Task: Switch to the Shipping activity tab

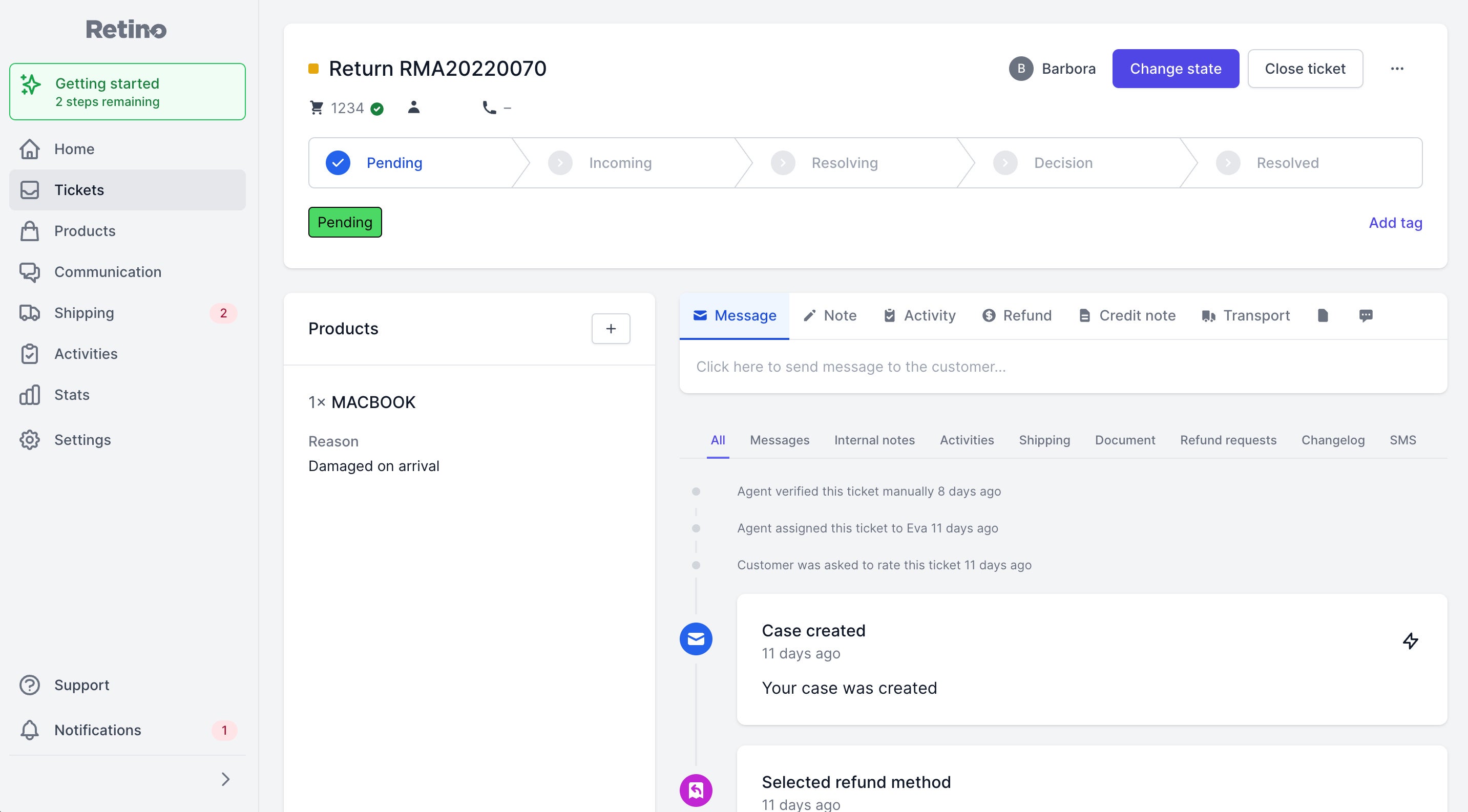Action: 1044,440
